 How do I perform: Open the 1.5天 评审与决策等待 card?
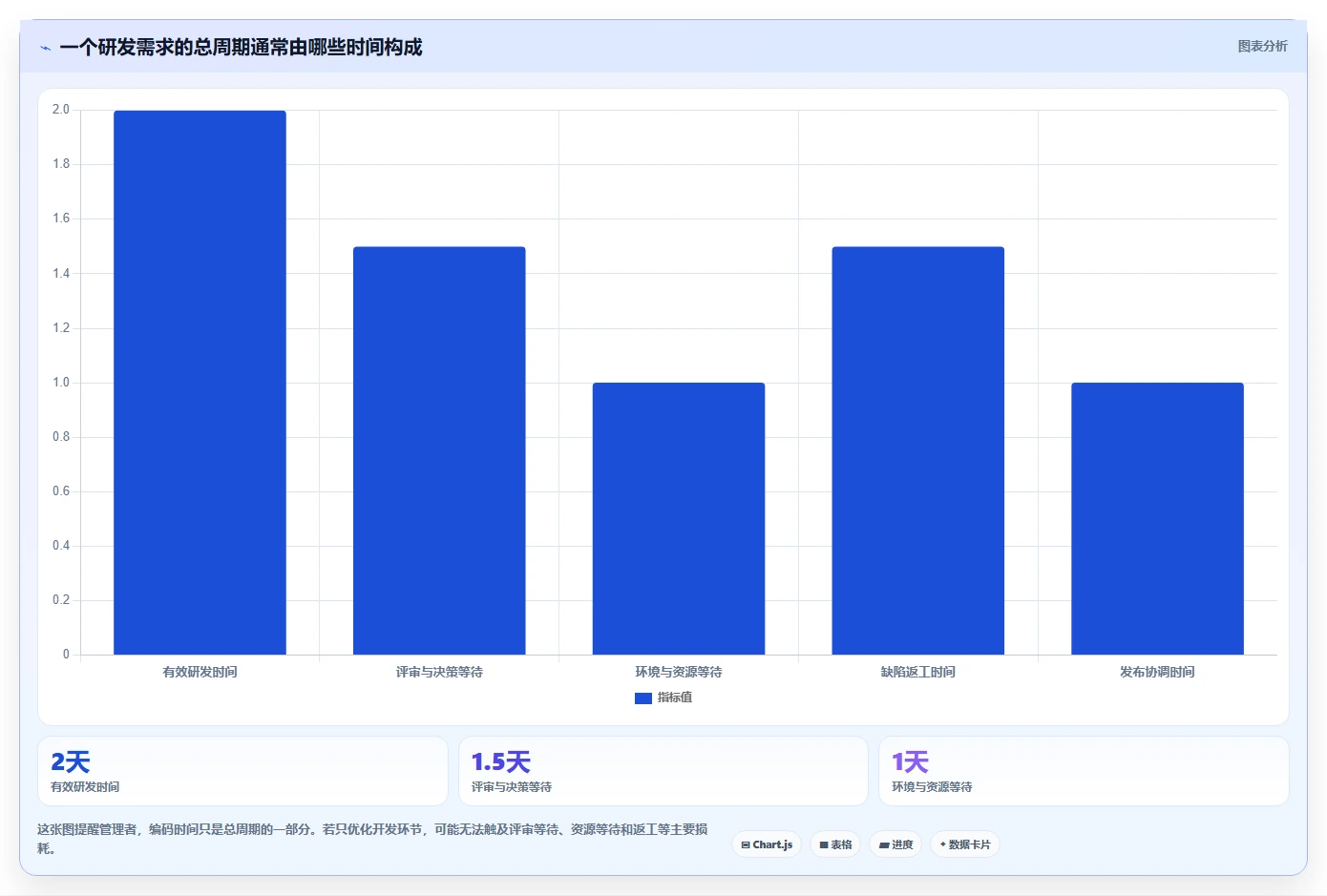663,771
